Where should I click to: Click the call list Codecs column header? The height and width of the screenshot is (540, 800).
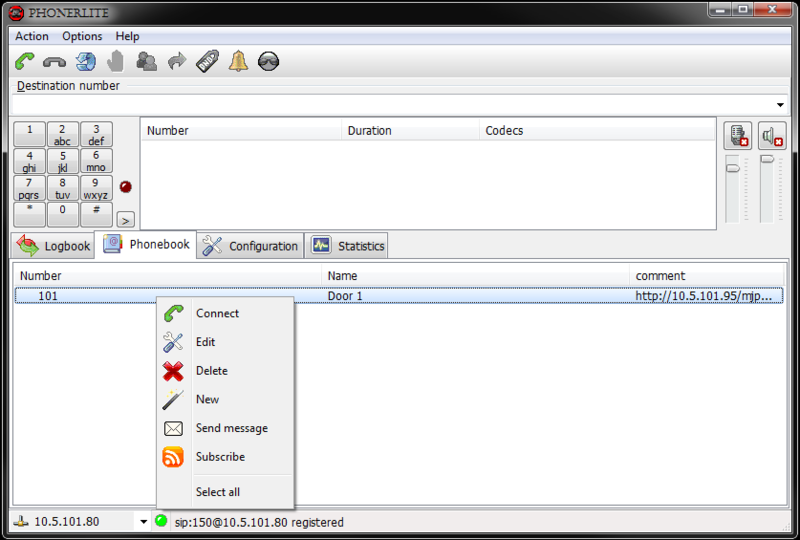coord(597,131)
